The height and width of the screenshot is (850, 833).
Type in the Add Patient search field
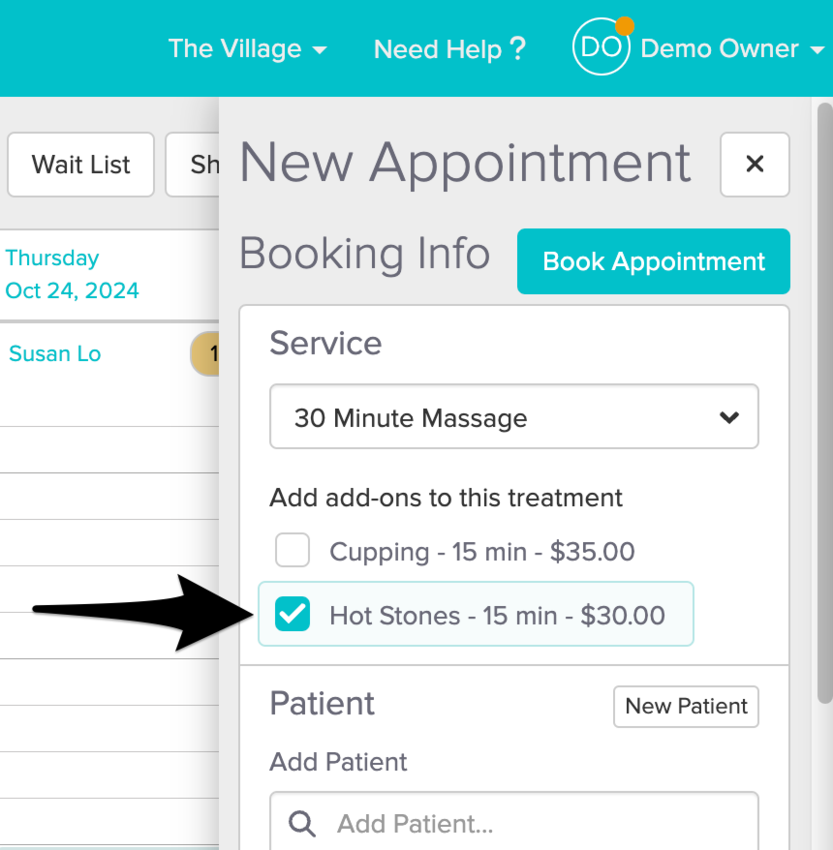[530, 823]
